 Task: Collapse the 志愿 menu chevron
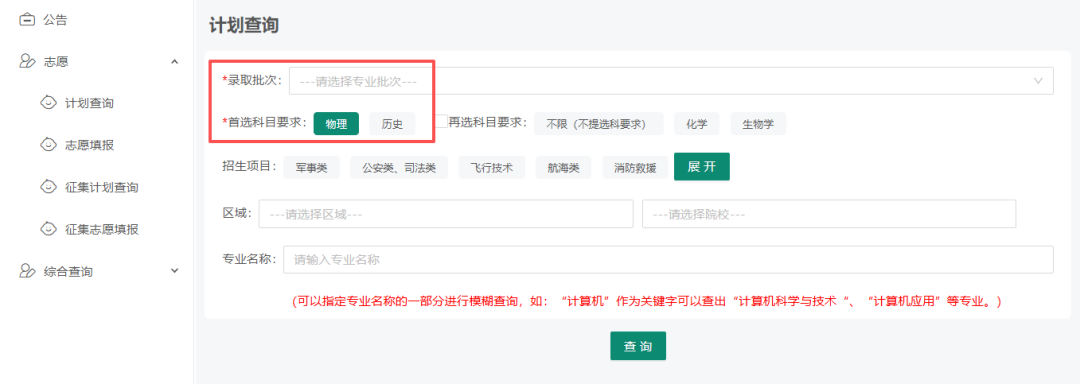(174, 61)
